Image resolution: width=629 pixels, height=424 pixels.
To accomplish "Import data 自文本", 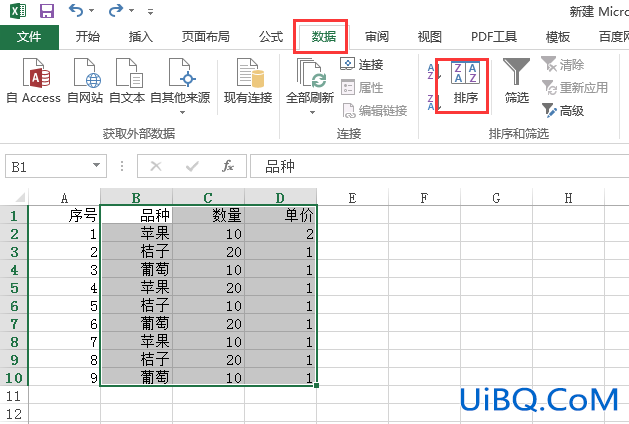I will click(x=127, y=81).
